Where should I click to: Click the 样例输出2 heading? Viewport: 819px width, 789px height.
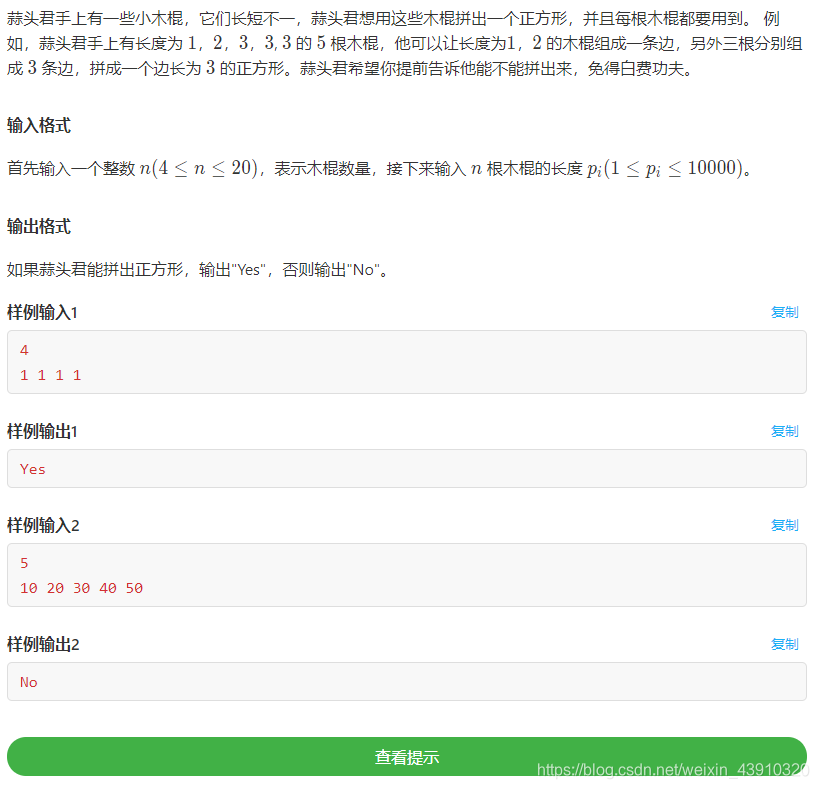(x=43, y=644)
